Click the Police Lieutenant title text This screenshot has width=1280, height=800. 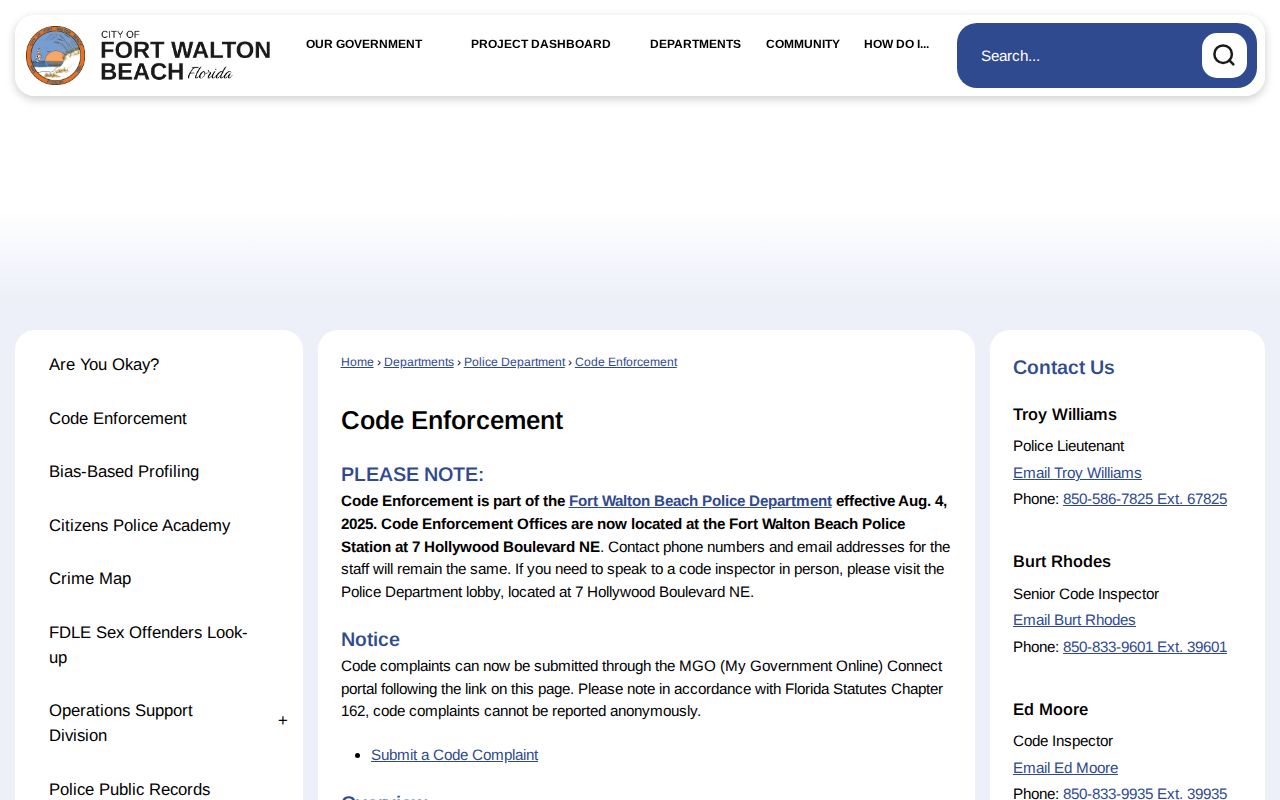click(1068, 446)
